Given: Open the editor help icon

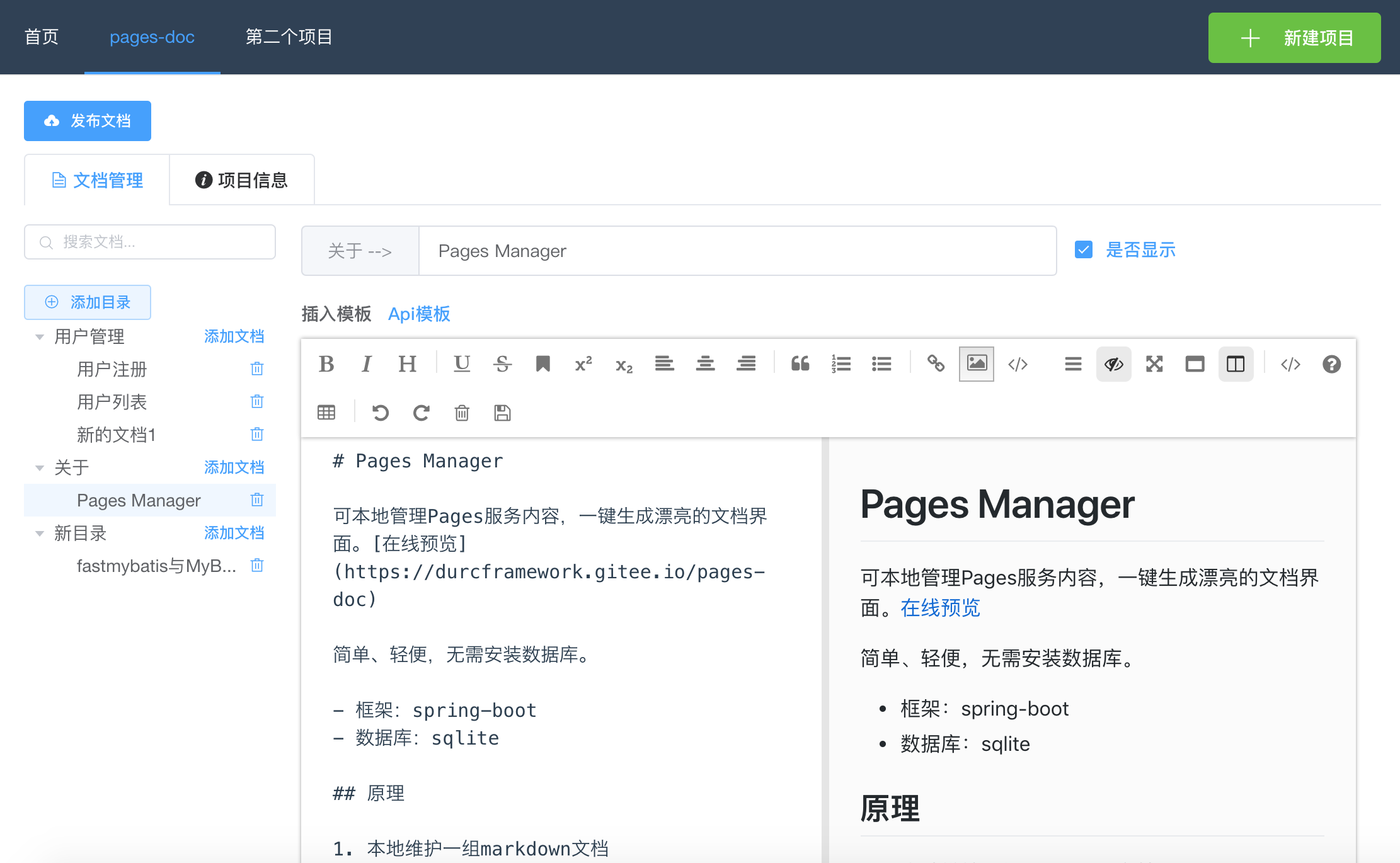Looking at the screenshot, I should (x=1331, y=363).
